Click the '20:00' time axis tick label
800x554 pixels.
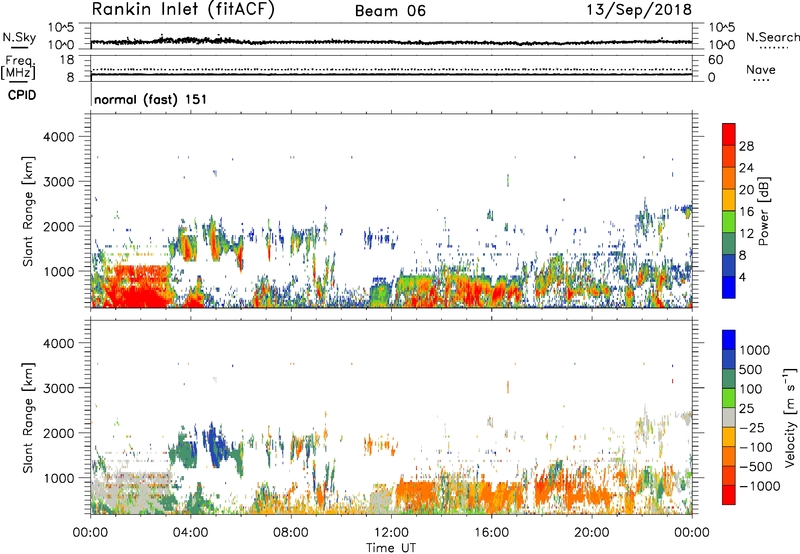(x=591, y=533)
